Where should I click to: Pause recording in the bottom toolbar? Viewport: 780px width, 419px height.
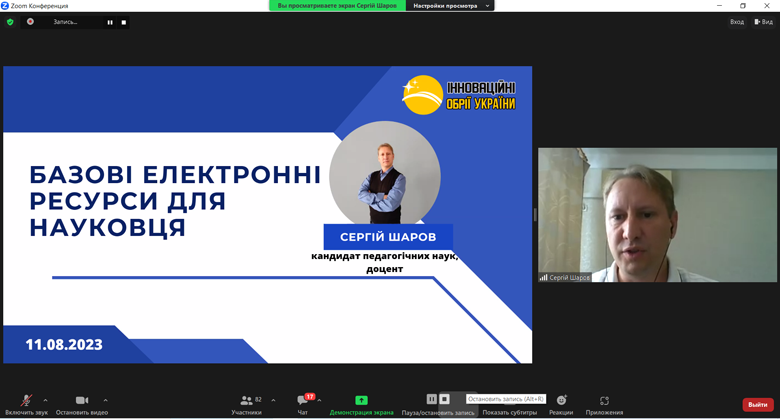point(432,399)
